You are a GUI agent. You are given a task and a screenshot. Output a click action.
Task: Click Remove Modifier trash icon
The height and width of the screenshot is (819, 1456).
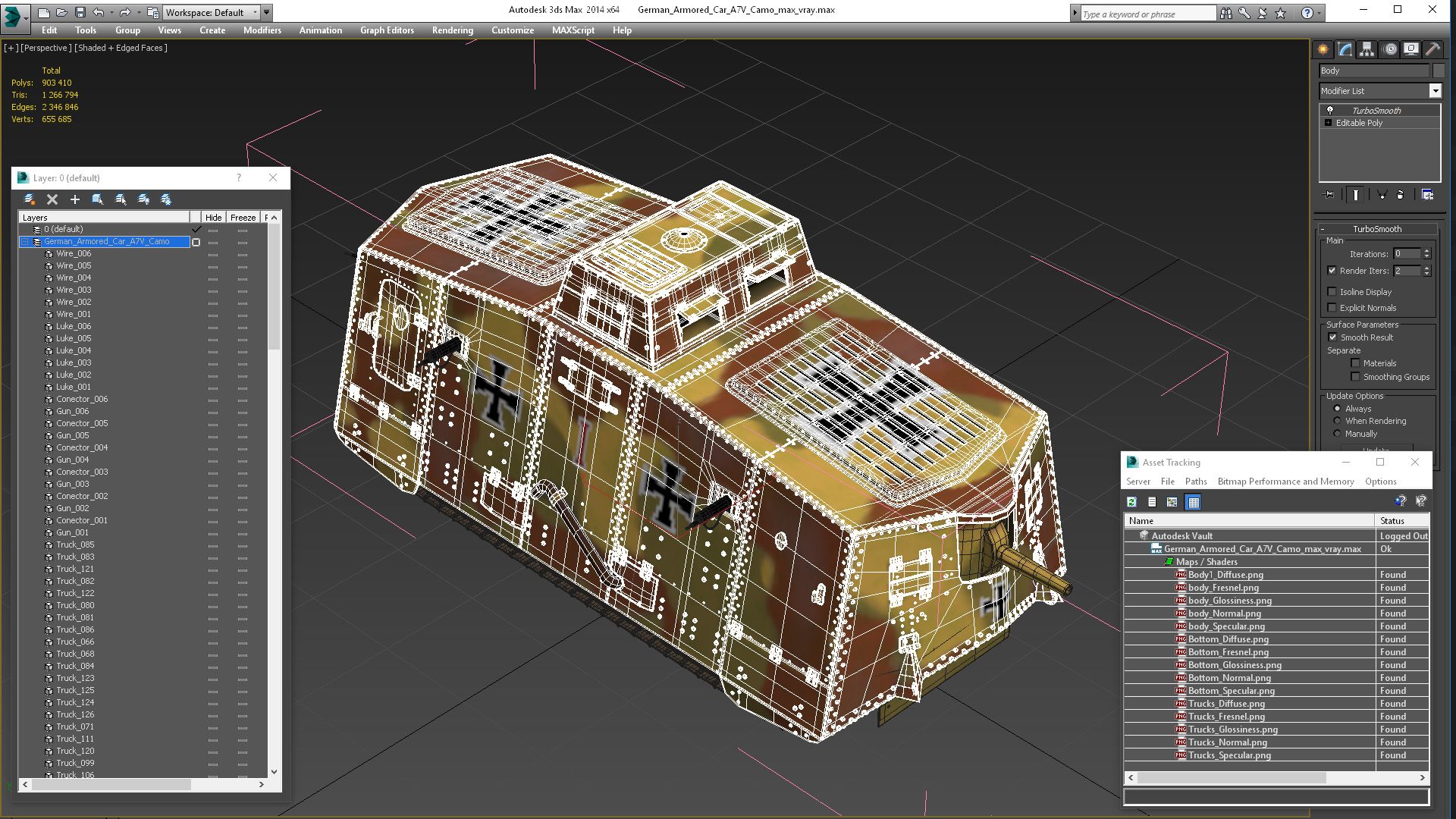(1400, 195)
